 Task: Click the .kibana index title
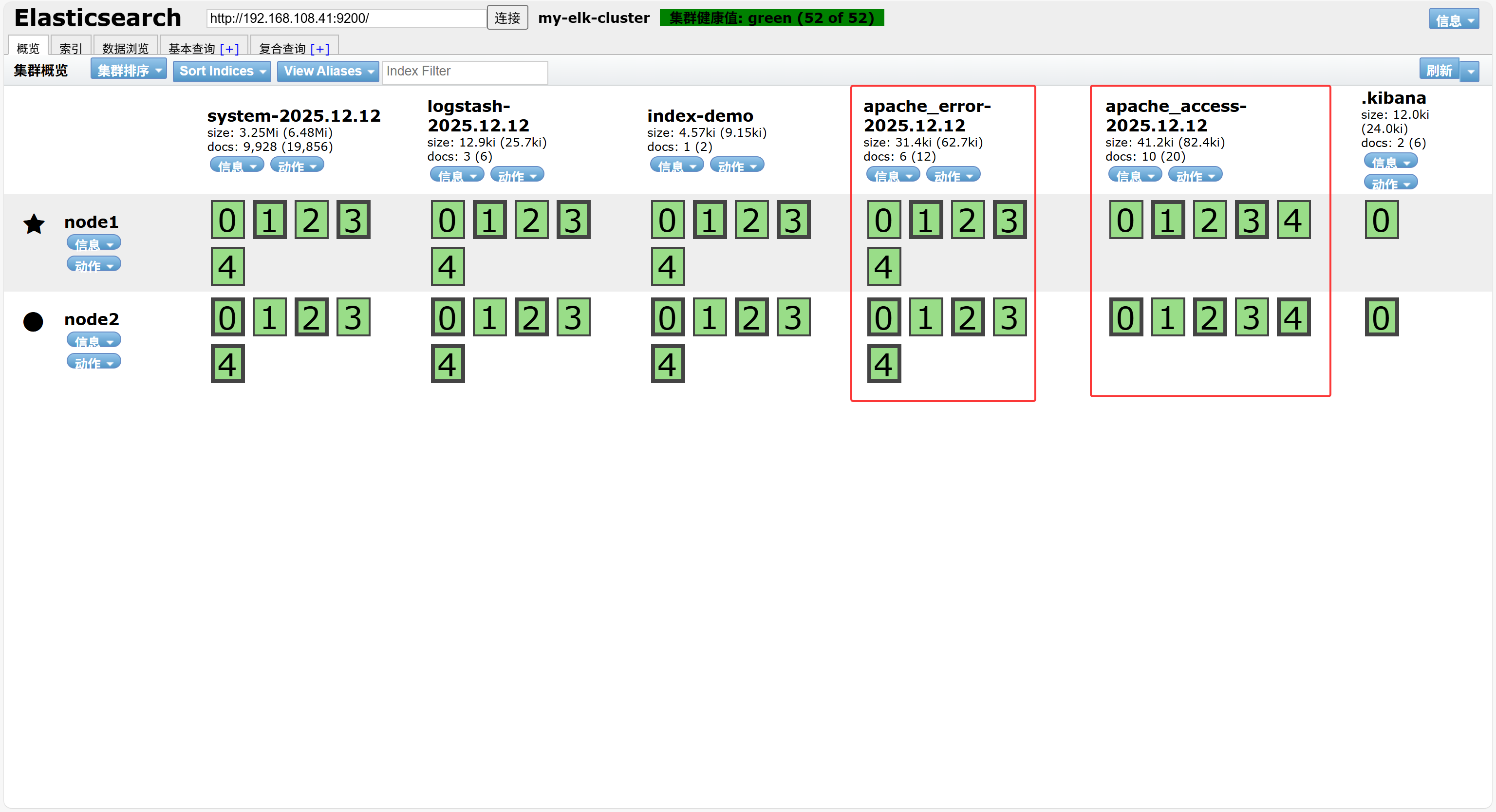[1393, 97]
